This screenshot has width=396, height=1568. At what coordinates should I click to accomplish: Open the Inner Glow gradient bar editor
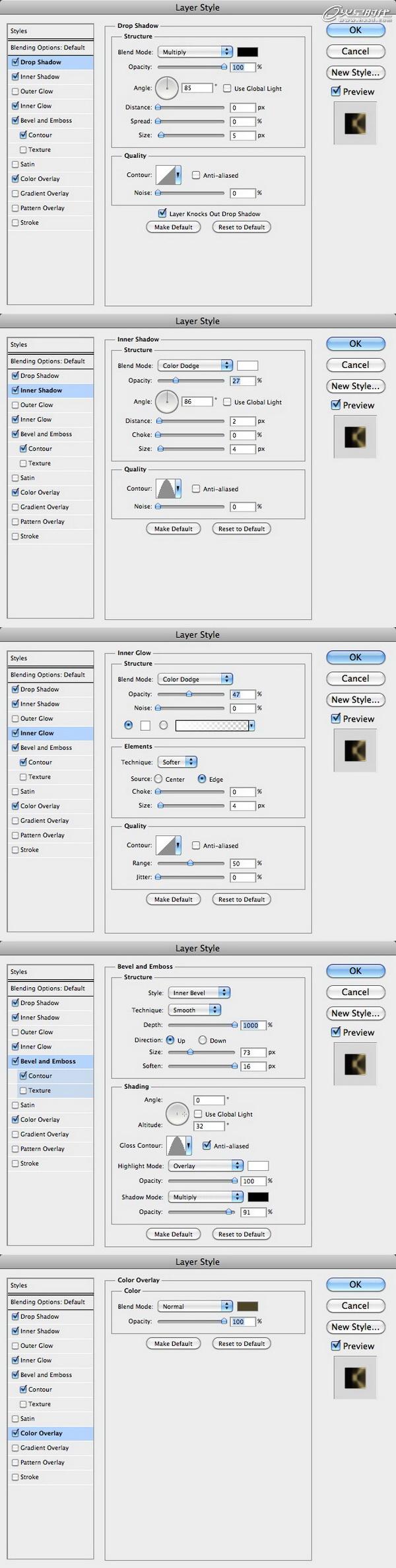point(212,726)
